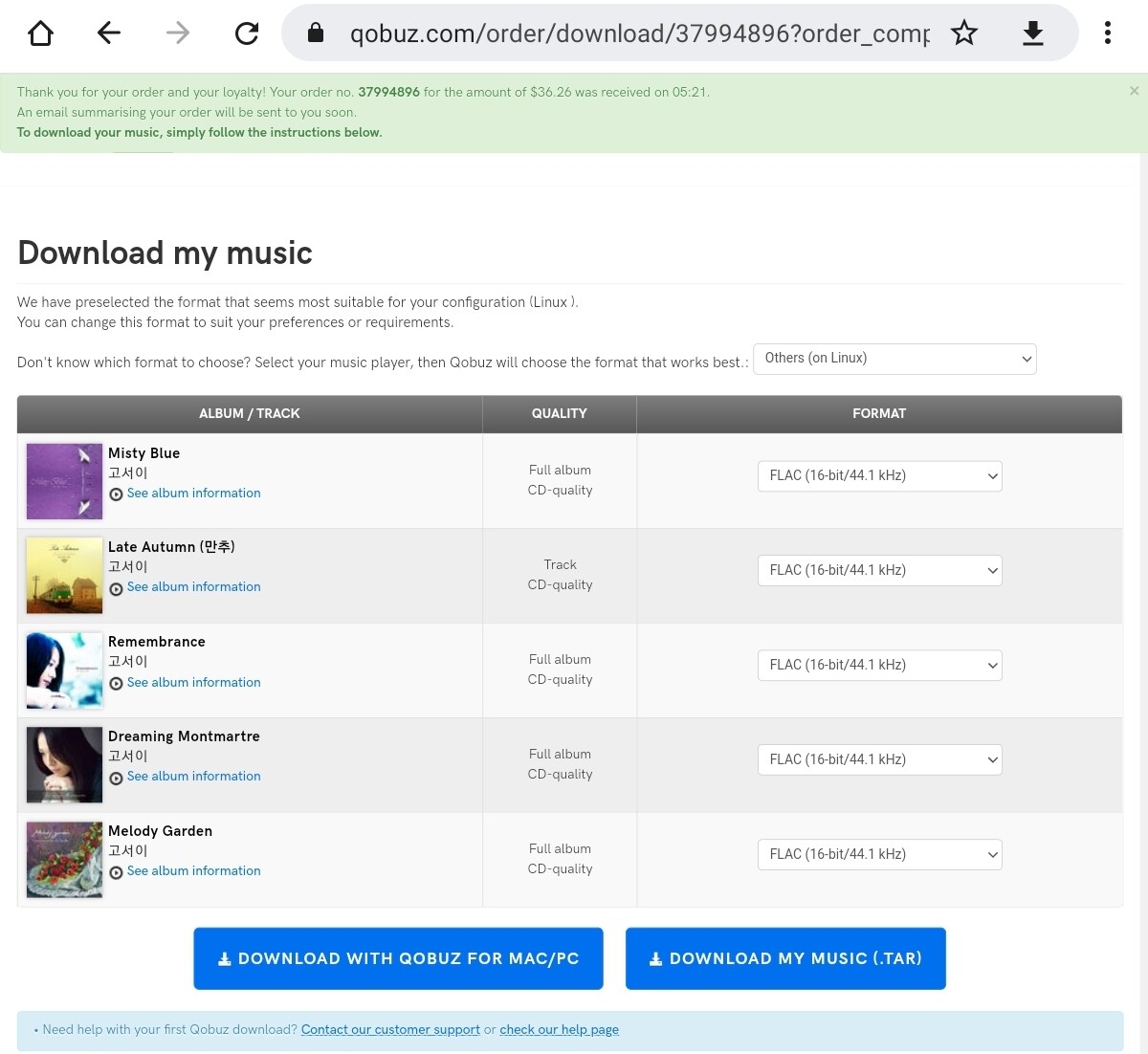The height and width of the screenshot is (1054, 1148).
Task: Follow the check our help page link
Action: tap(559, 1029)
